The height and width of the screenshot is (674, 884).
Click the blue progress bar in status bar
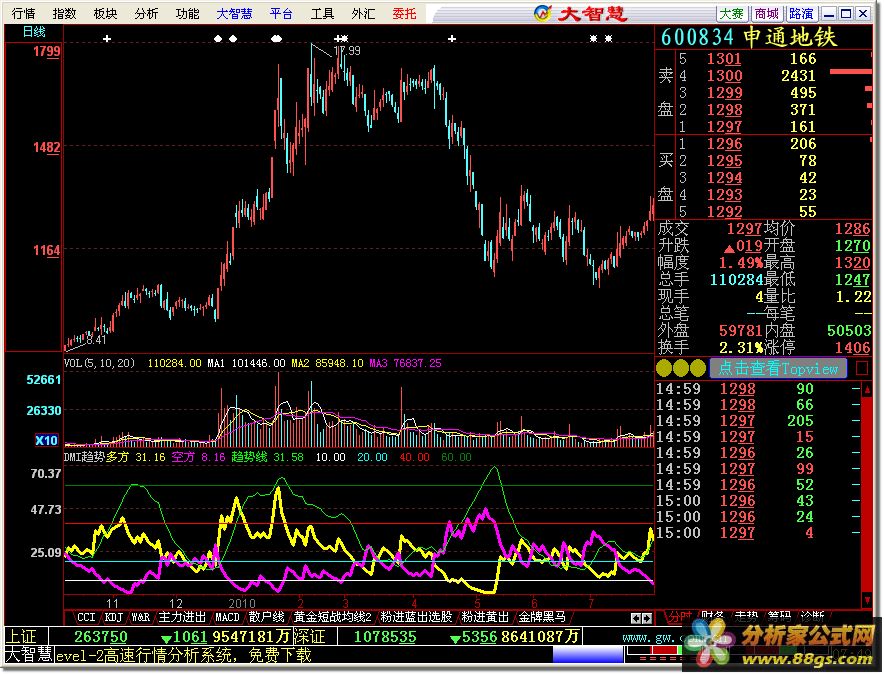click(x=587, y=654)
